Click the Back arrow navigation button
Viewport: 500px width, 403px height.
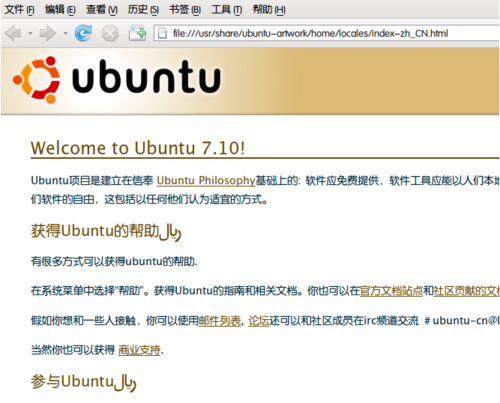(x=13, y=33)
